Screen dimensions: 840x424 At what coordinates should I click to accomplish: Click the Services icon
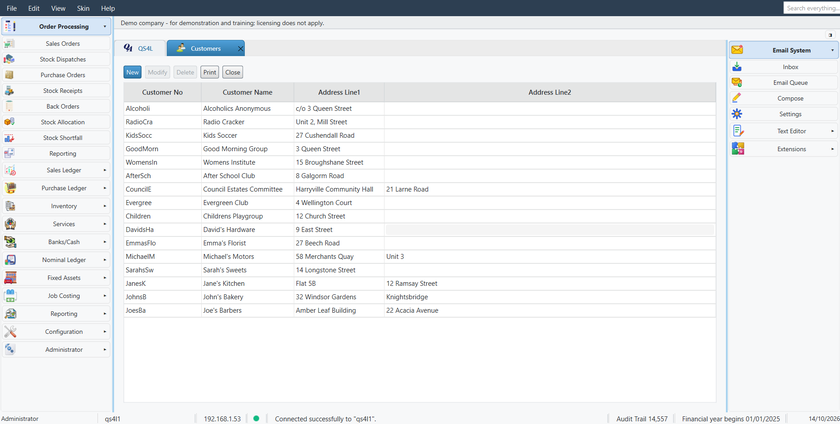[x=10, y=224]
